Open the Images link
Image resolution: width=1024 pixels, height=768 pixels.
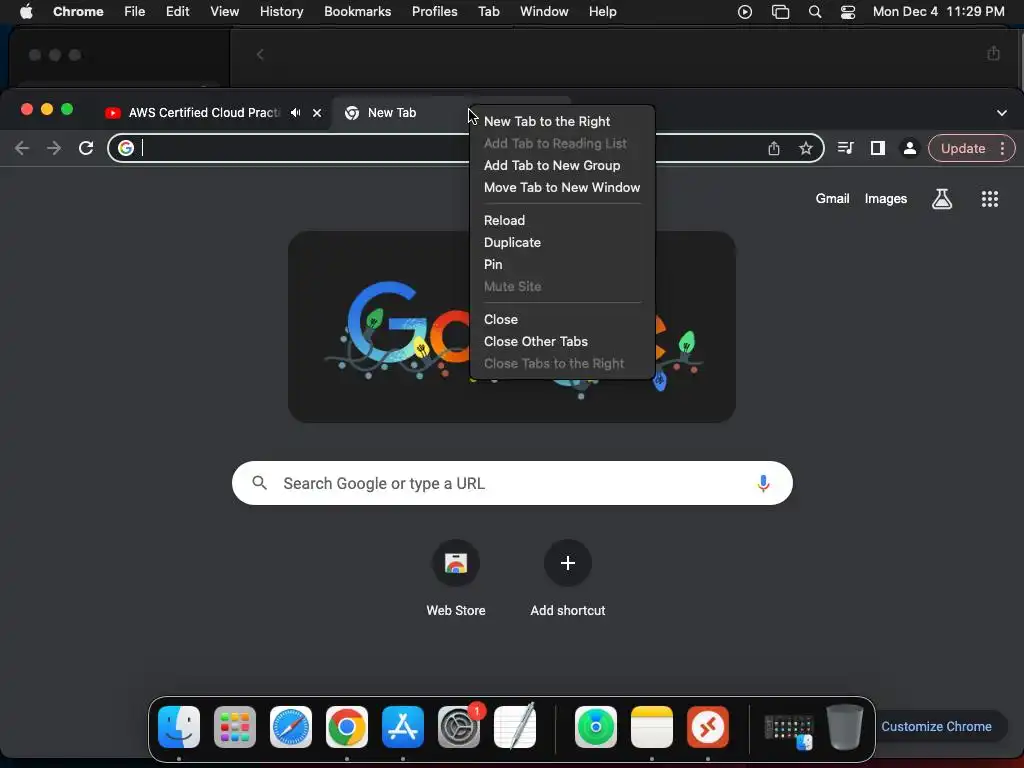pos(886,199)
